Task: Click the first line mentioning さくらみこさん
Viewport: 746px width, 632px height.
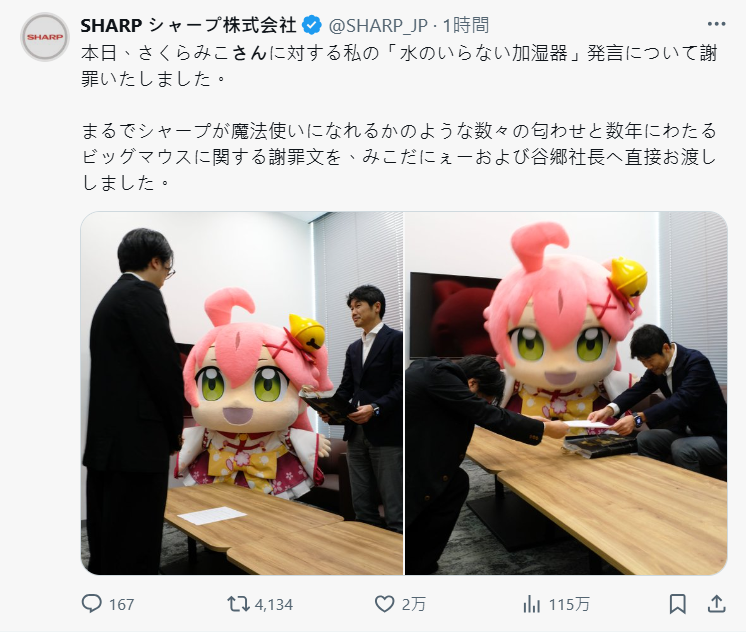Action: click(399, 53)
